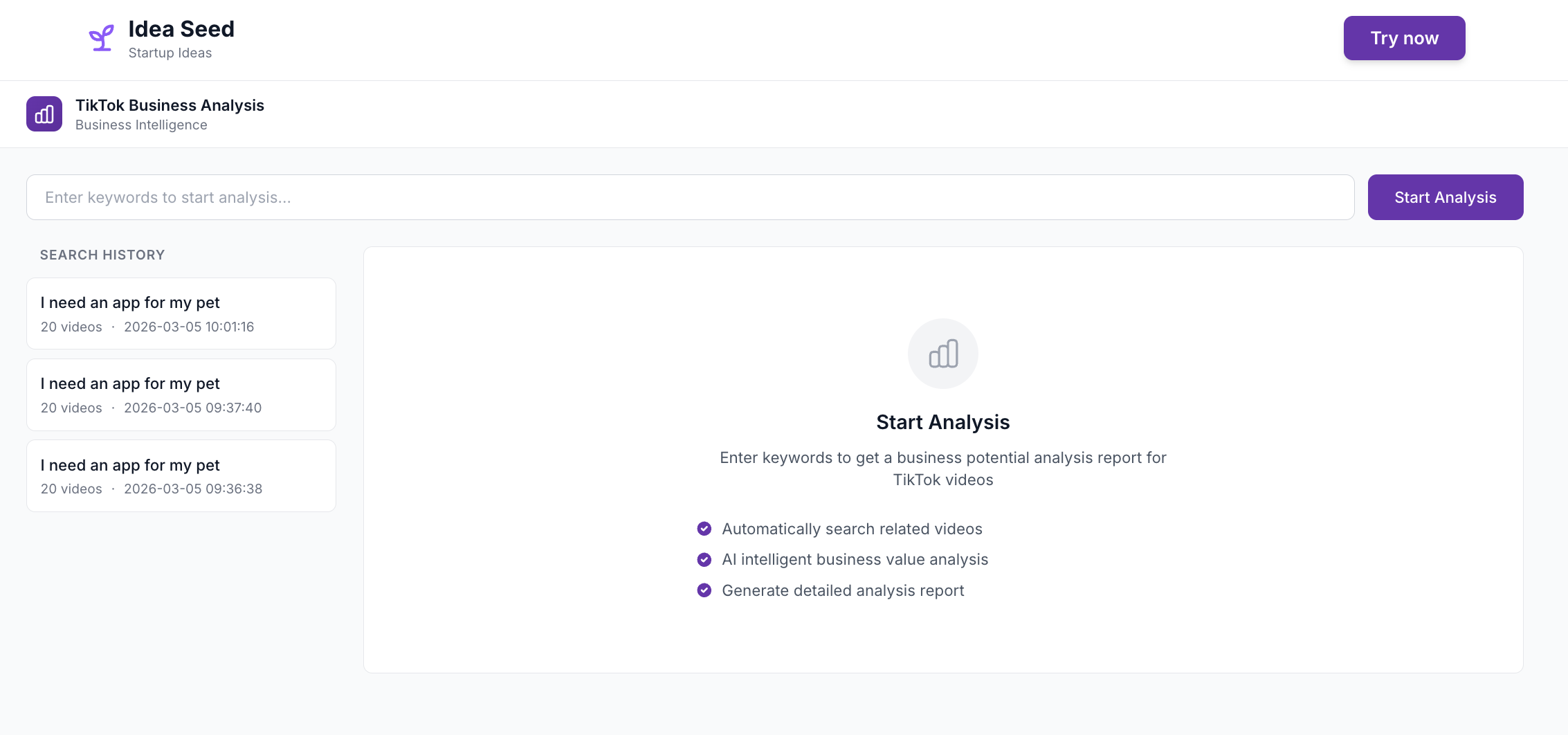This screenshot has width=1568, height=735.
Task: Click the purple bar chart app icon
Action: pos(44,114)
